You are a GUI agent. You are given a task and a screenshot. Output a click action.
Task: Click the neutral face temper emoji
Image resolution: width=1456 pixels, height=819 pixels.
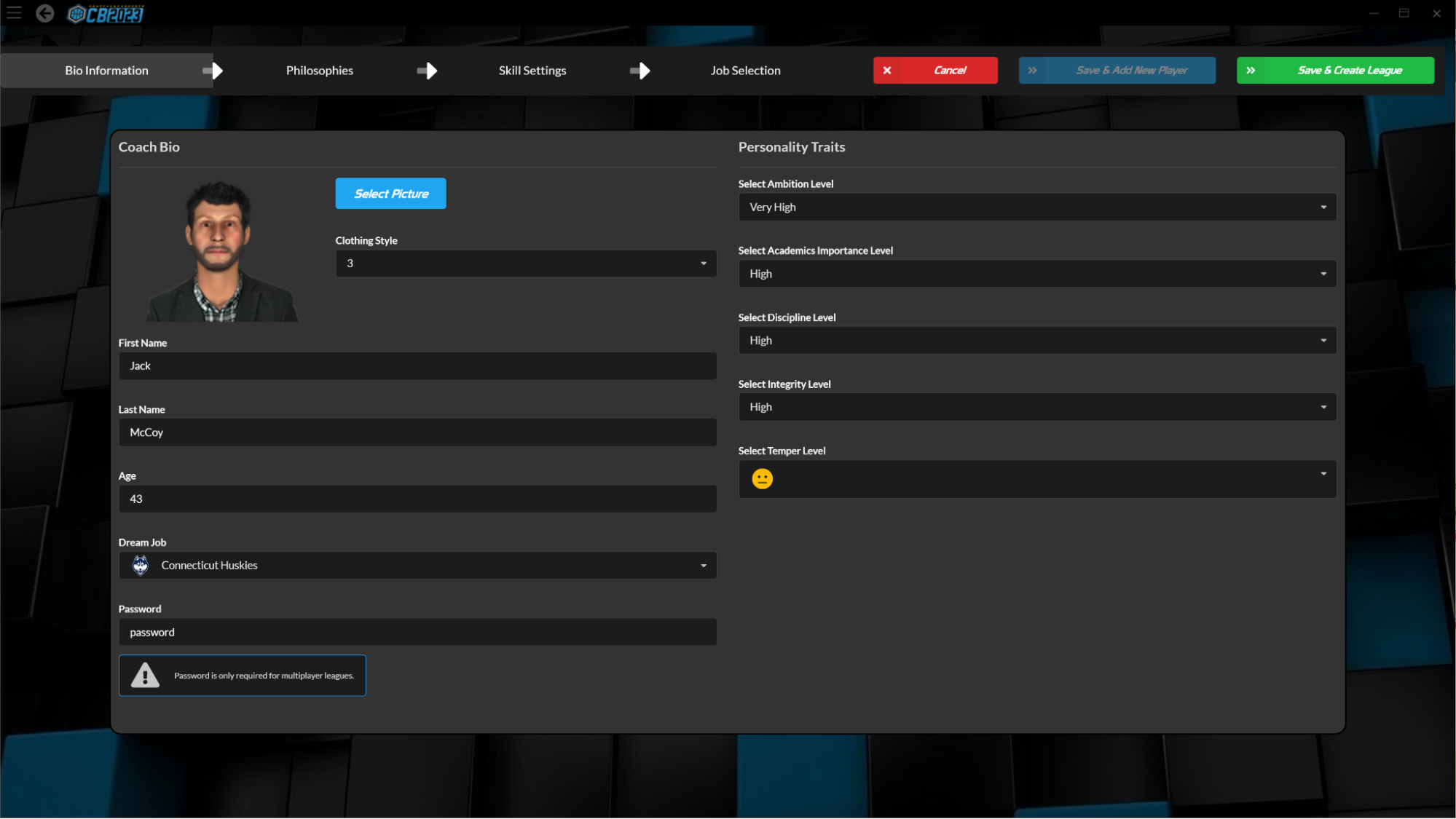click(x=762, y=479)
